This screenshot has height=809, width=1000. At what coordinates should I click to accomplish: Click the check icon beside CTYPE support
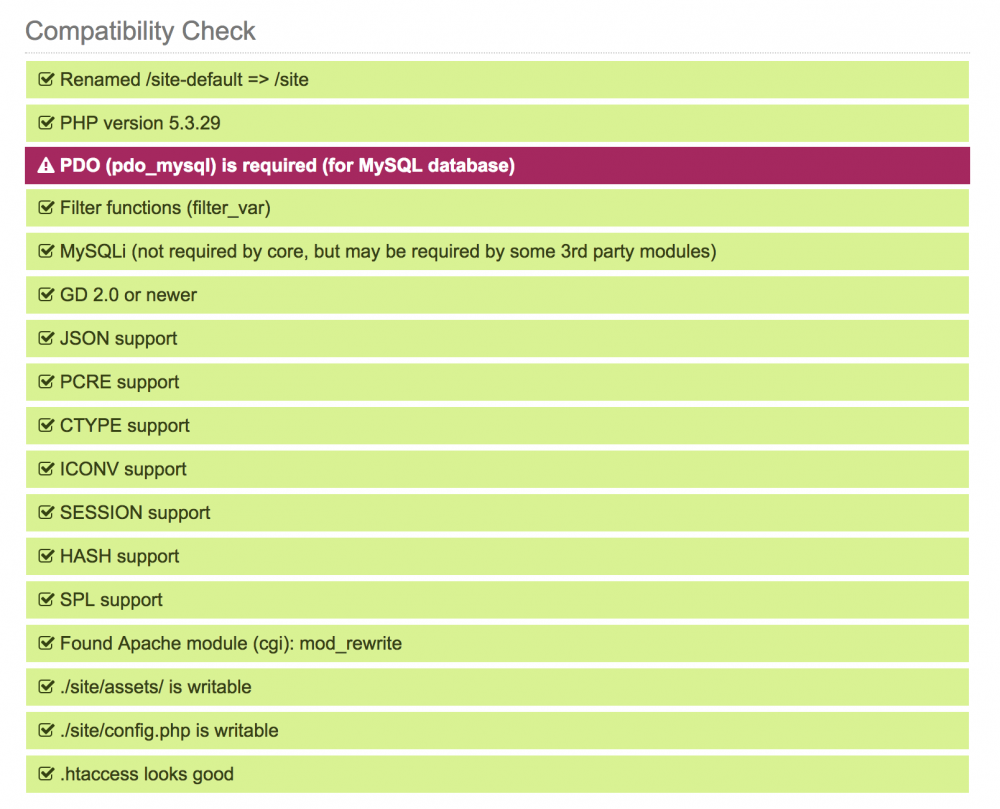pos(45,425)
